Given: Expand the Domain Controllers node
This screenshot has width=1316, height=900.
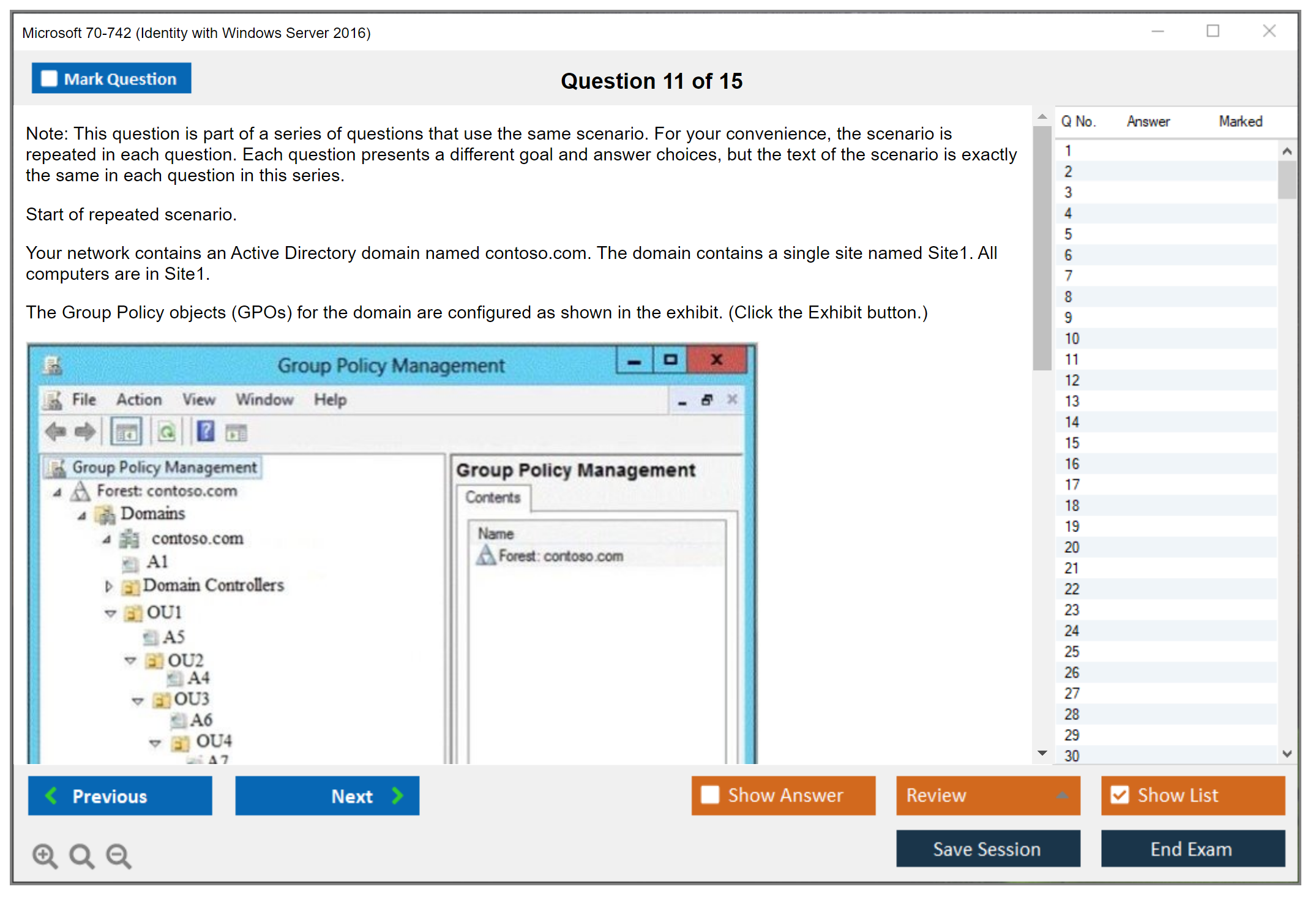Looking at the screenshot, I should (109, 586).
